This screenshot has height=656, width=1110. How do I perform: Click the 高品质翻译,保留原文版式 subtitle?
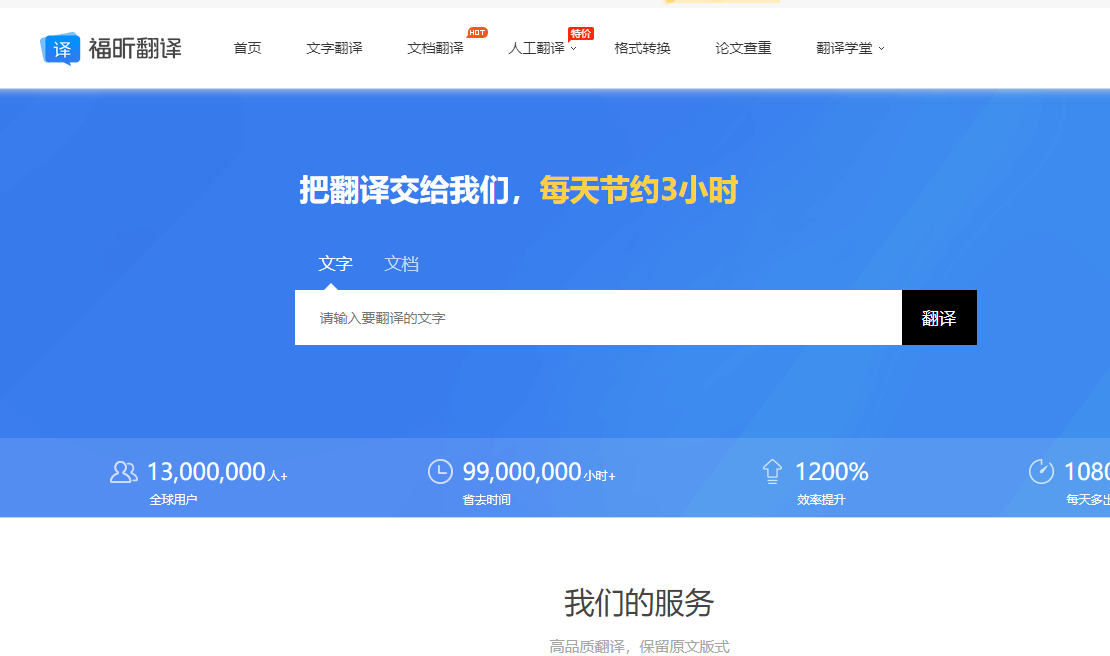tap(639, 647)
